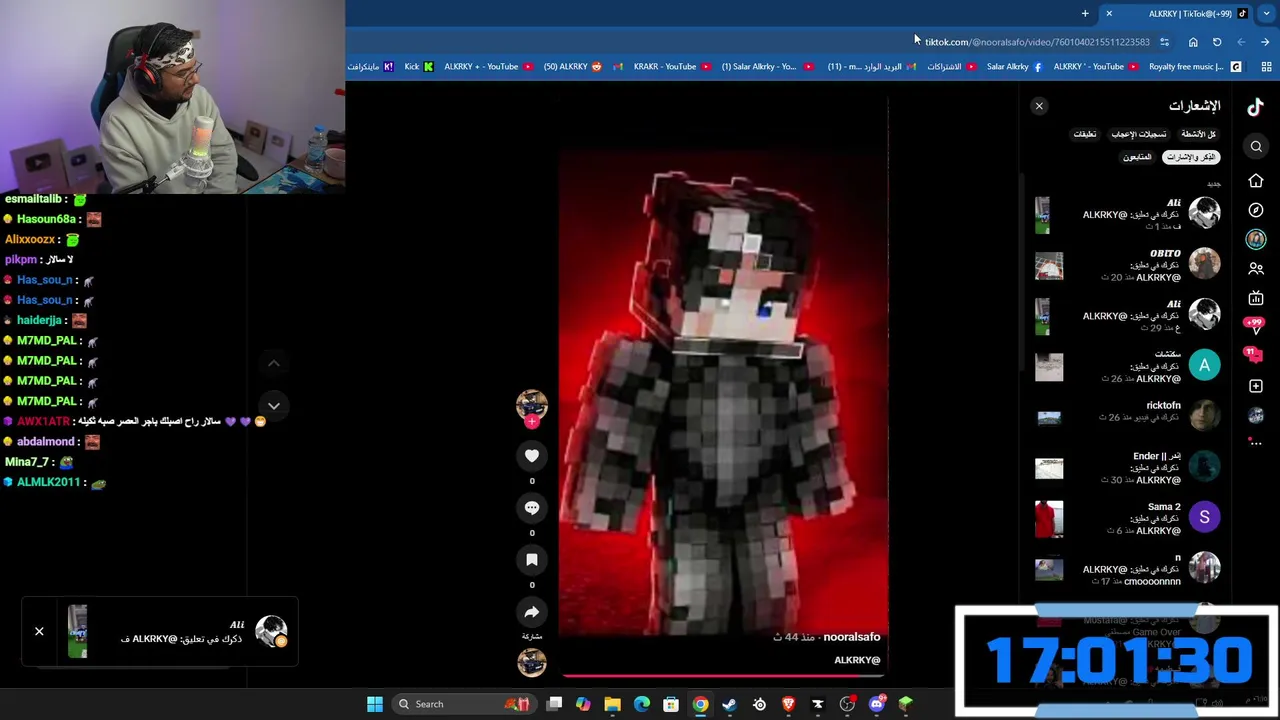The image size is (1280, 720).
Task: Open ricktofn's video mention notification
Action: [x=1127, y=417]
